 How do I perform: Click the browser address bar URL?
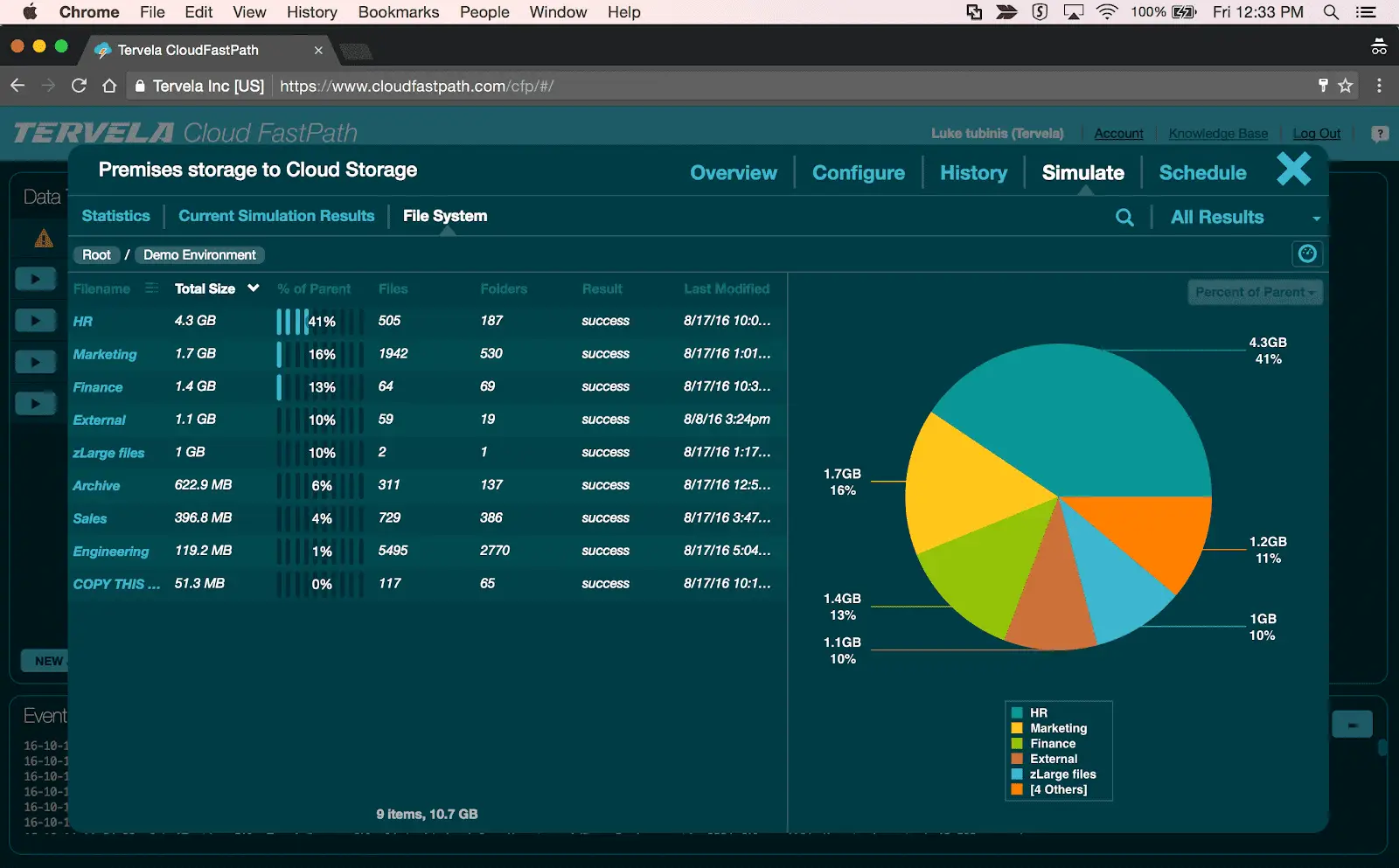416,86
